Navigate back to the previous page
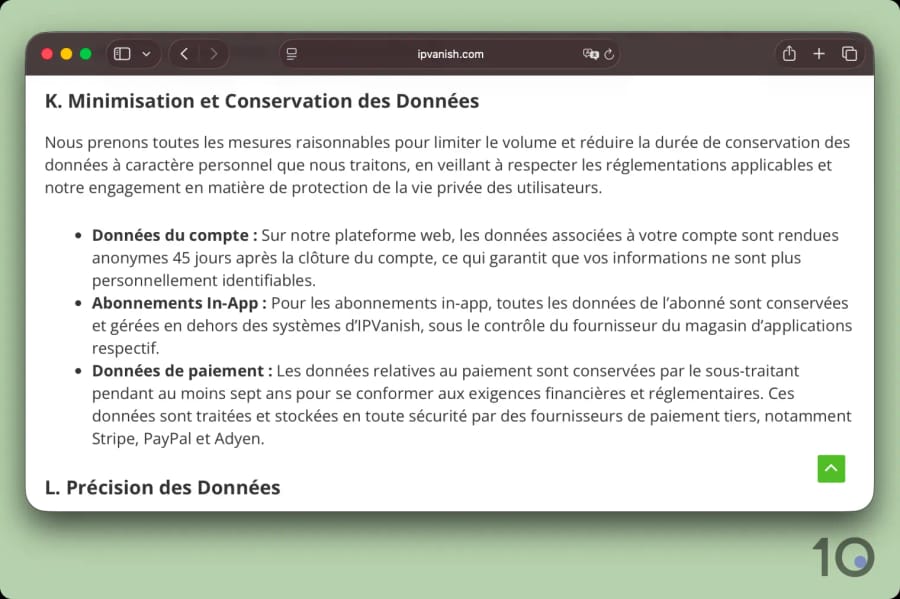Screen dimensions: 900x599 pos(184,54)
